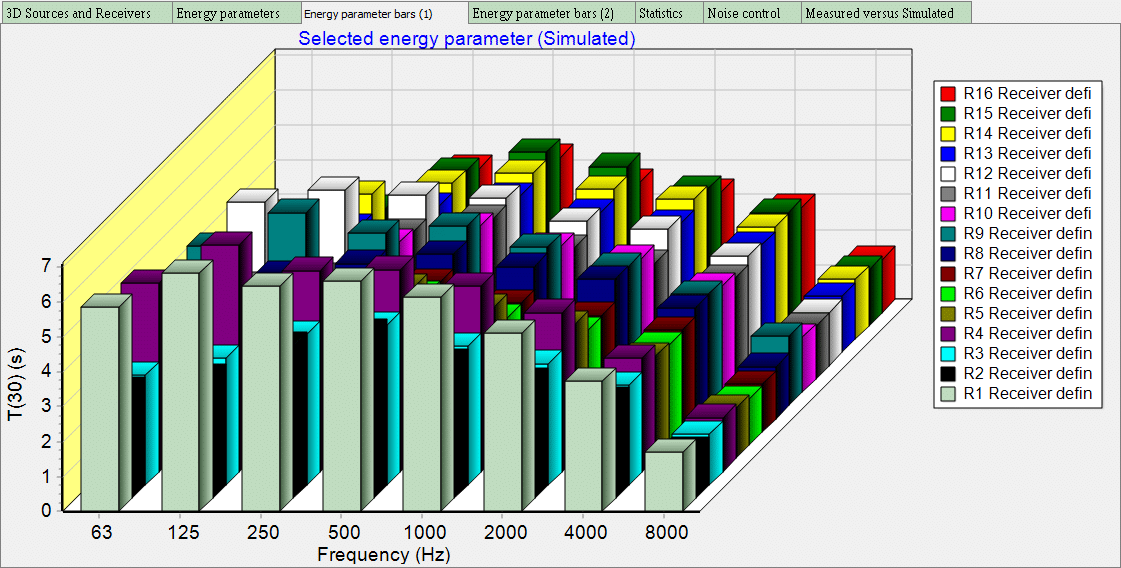Image resolution: width=1121 pixels, height=568 pixels.
Task: Select the R9 Receiver legend label
Action: coord(1027,233)
